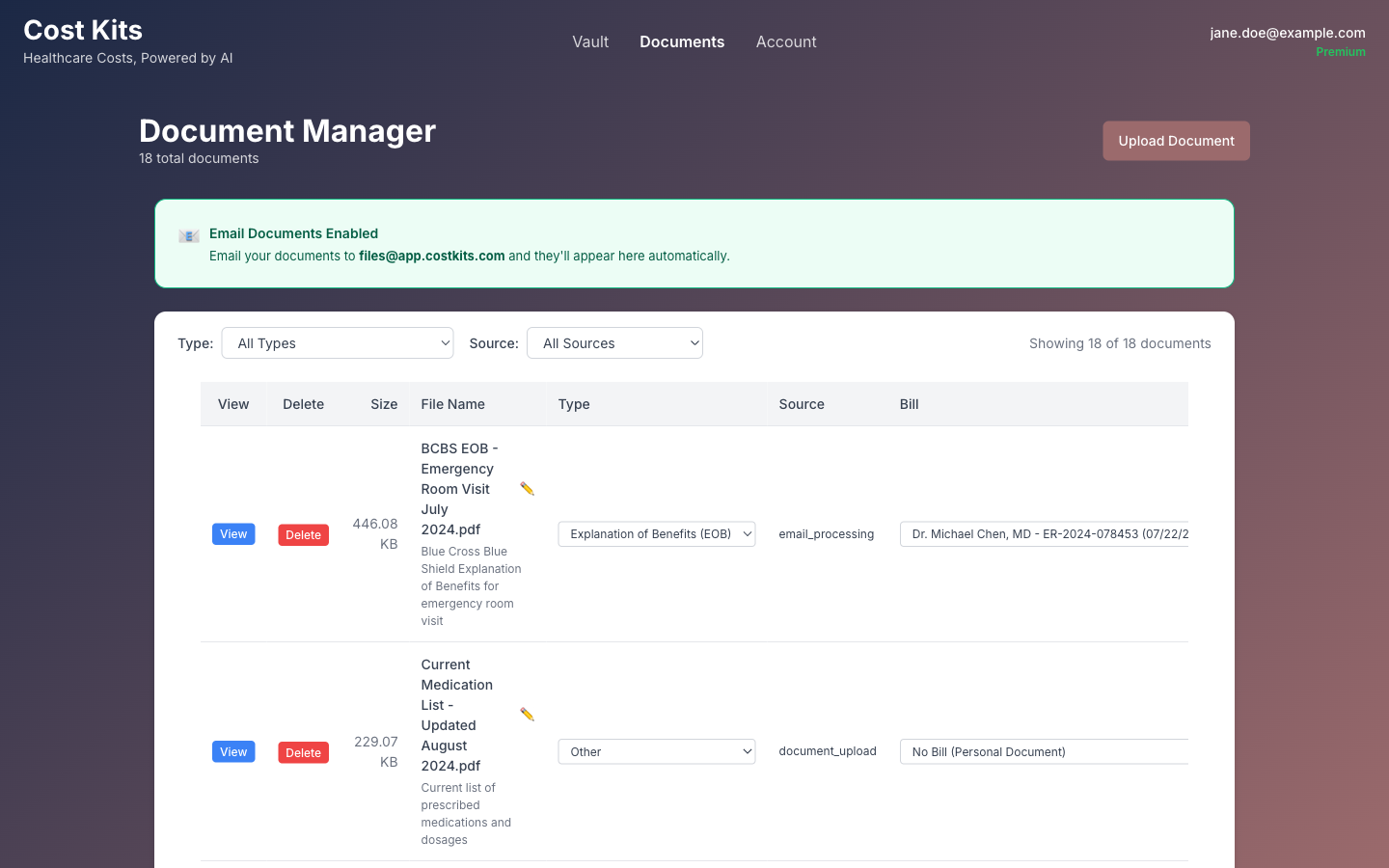
Task: Open the Type filter showing All Types
Action: pos(337,342)
